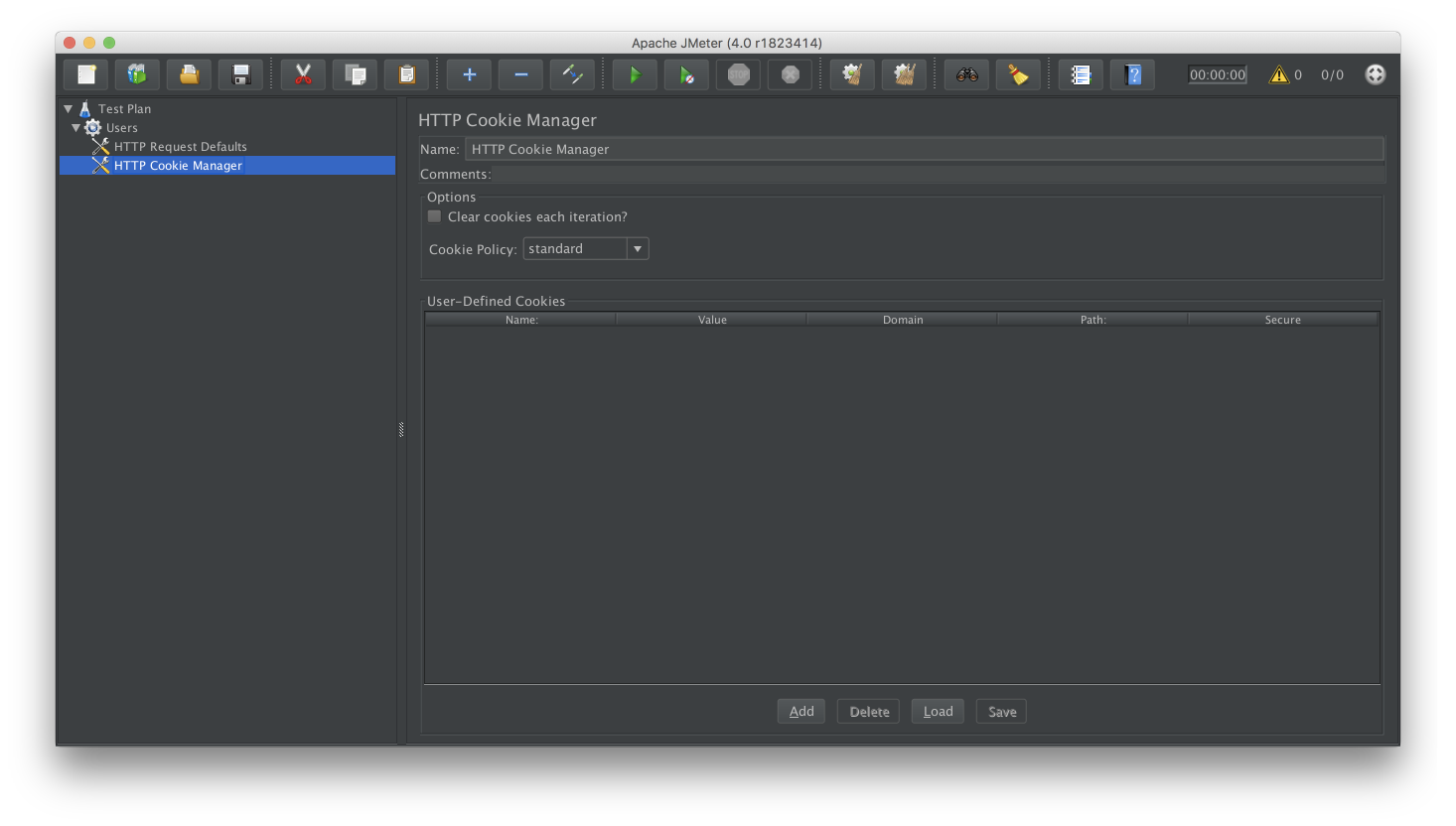The width and height of the screenshot is (1456, 826).
Task: Start test with no pauses
Action: coord(686,74)
